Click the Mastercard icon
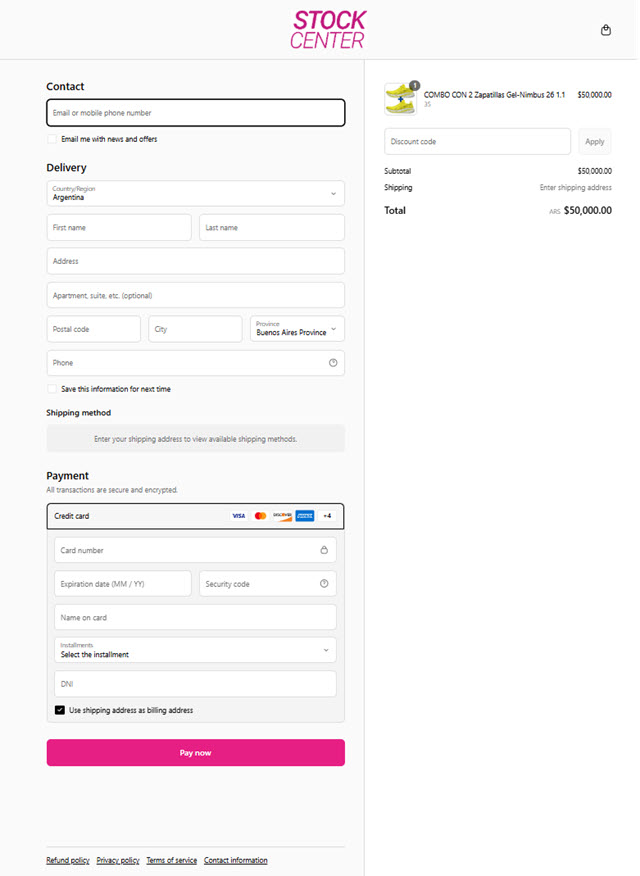Screen dimensions: 640x876 (260, 516)
